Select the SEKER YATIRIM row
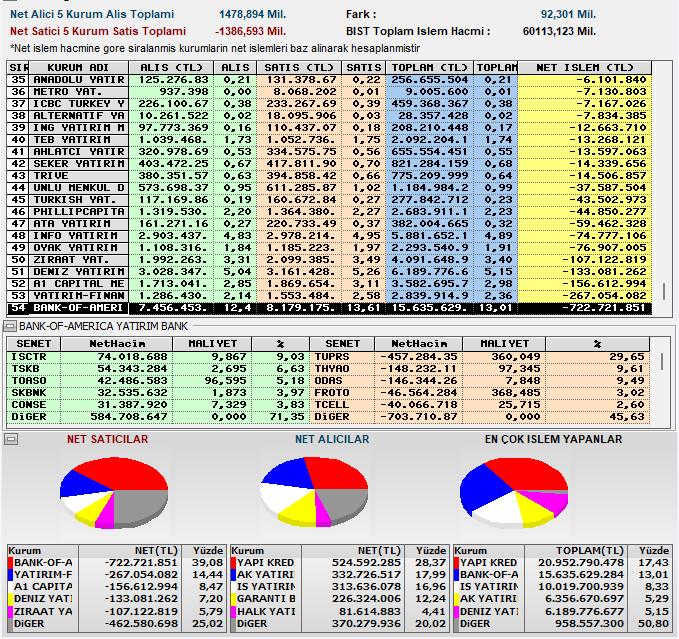Viewport: 679px width, 639px height. pyautogui.click(x=329, y=164)
